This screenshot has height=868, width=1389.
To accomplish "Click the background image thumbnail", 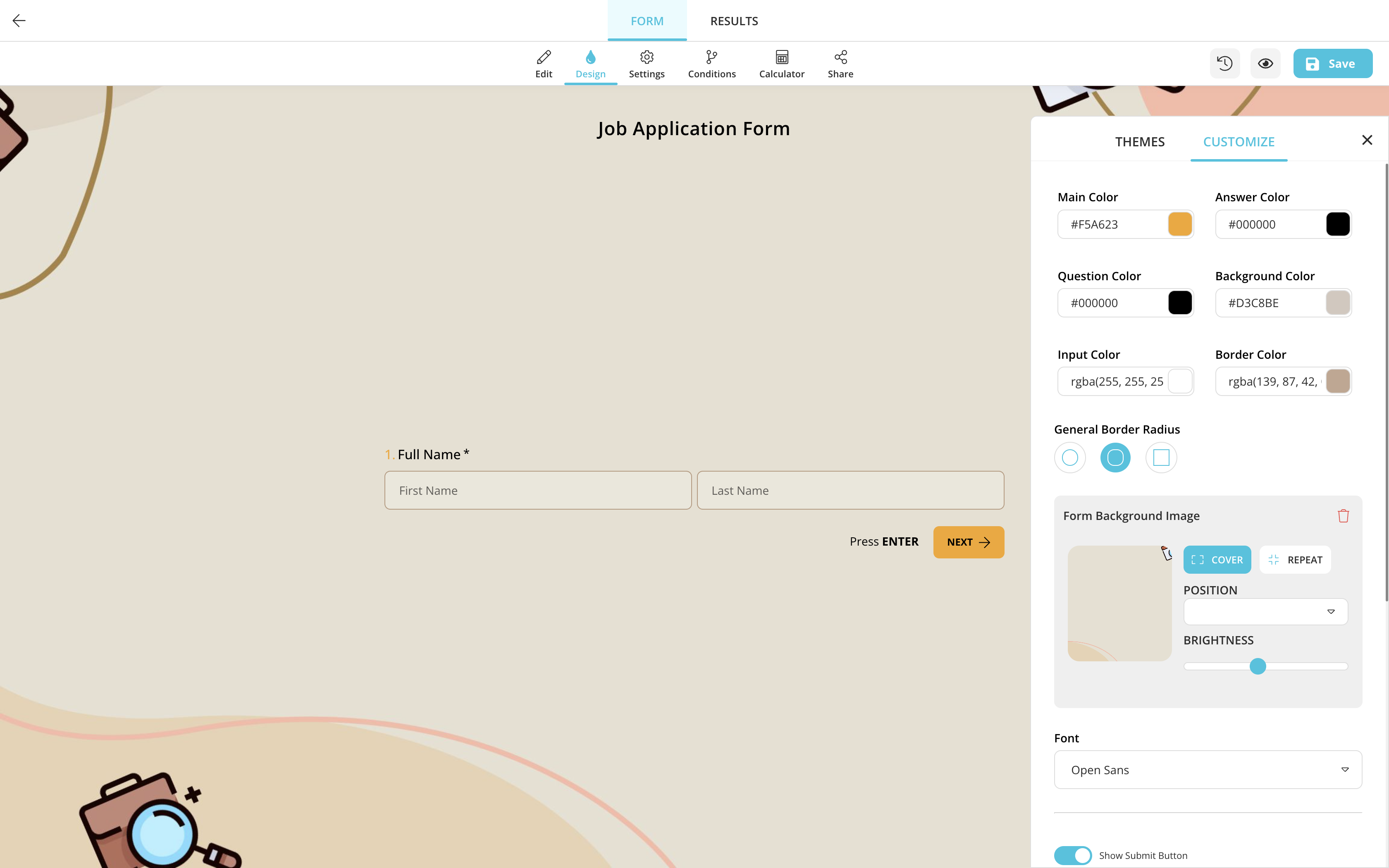I will (1119, 603).
